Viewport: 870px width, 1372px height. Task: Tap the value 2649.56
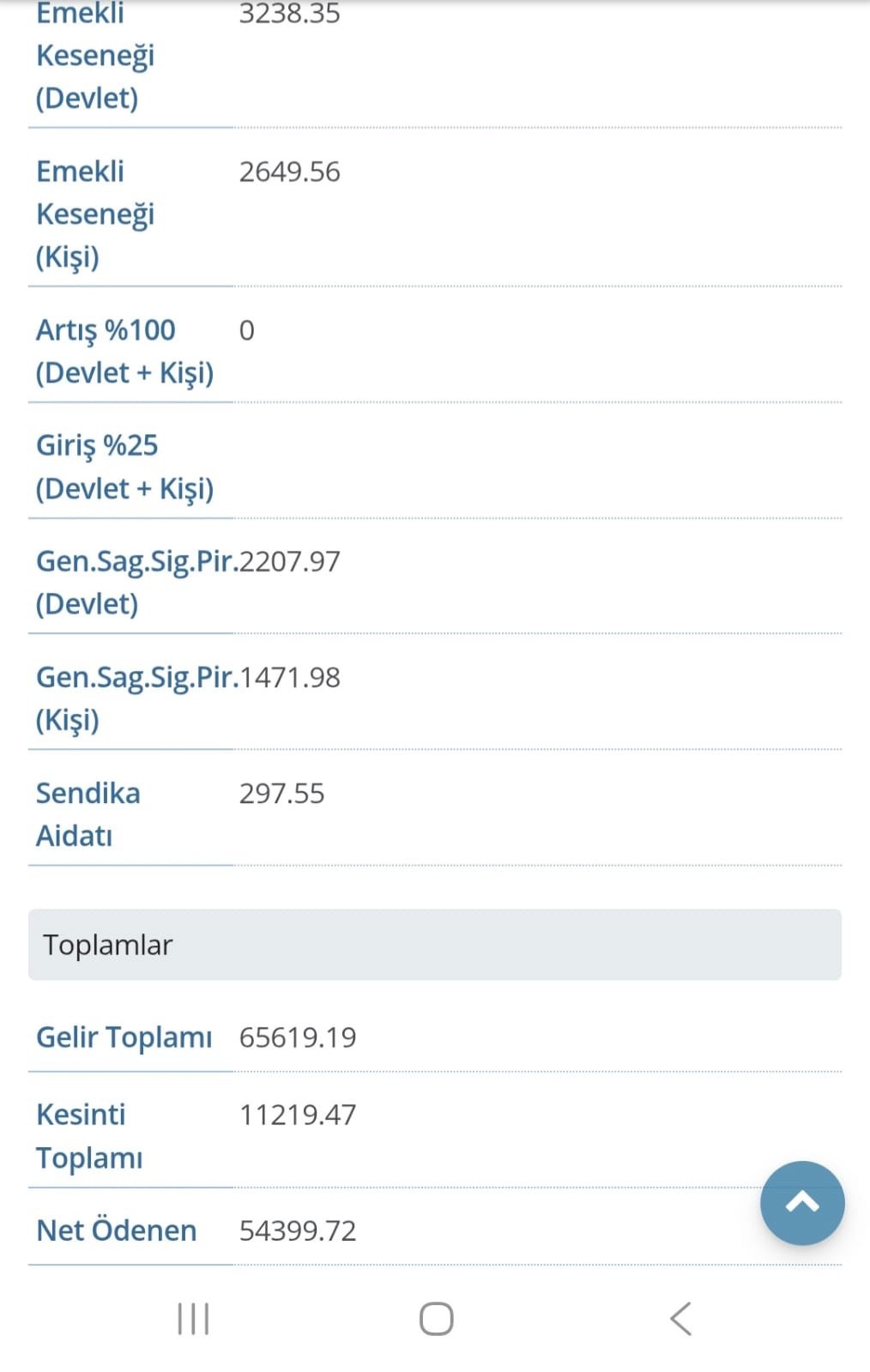289,172
